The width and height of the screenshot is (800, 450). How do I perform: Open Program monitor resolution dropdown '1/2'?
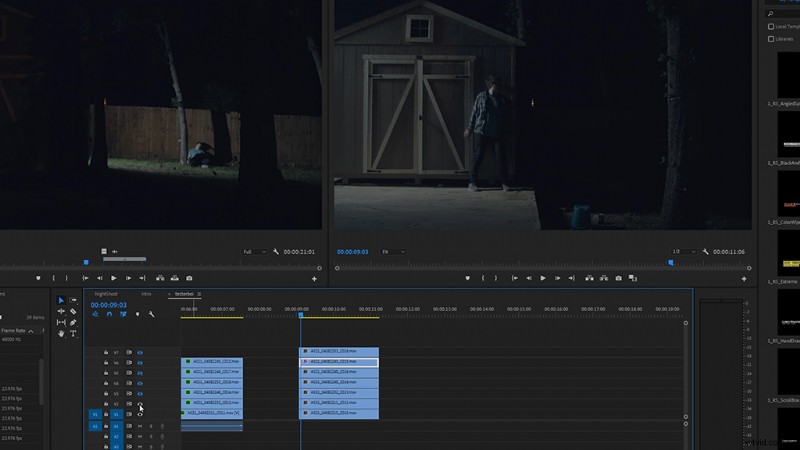tap(684, 252)
